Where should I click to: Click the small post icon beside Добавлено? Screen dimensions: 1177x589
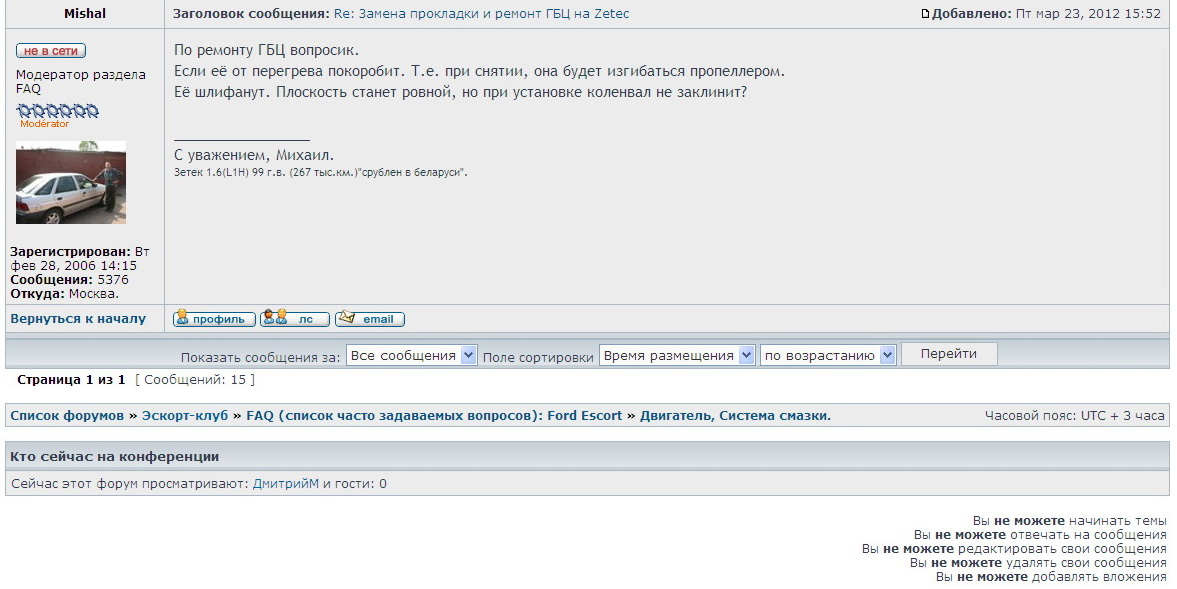[x=925, y=14]
